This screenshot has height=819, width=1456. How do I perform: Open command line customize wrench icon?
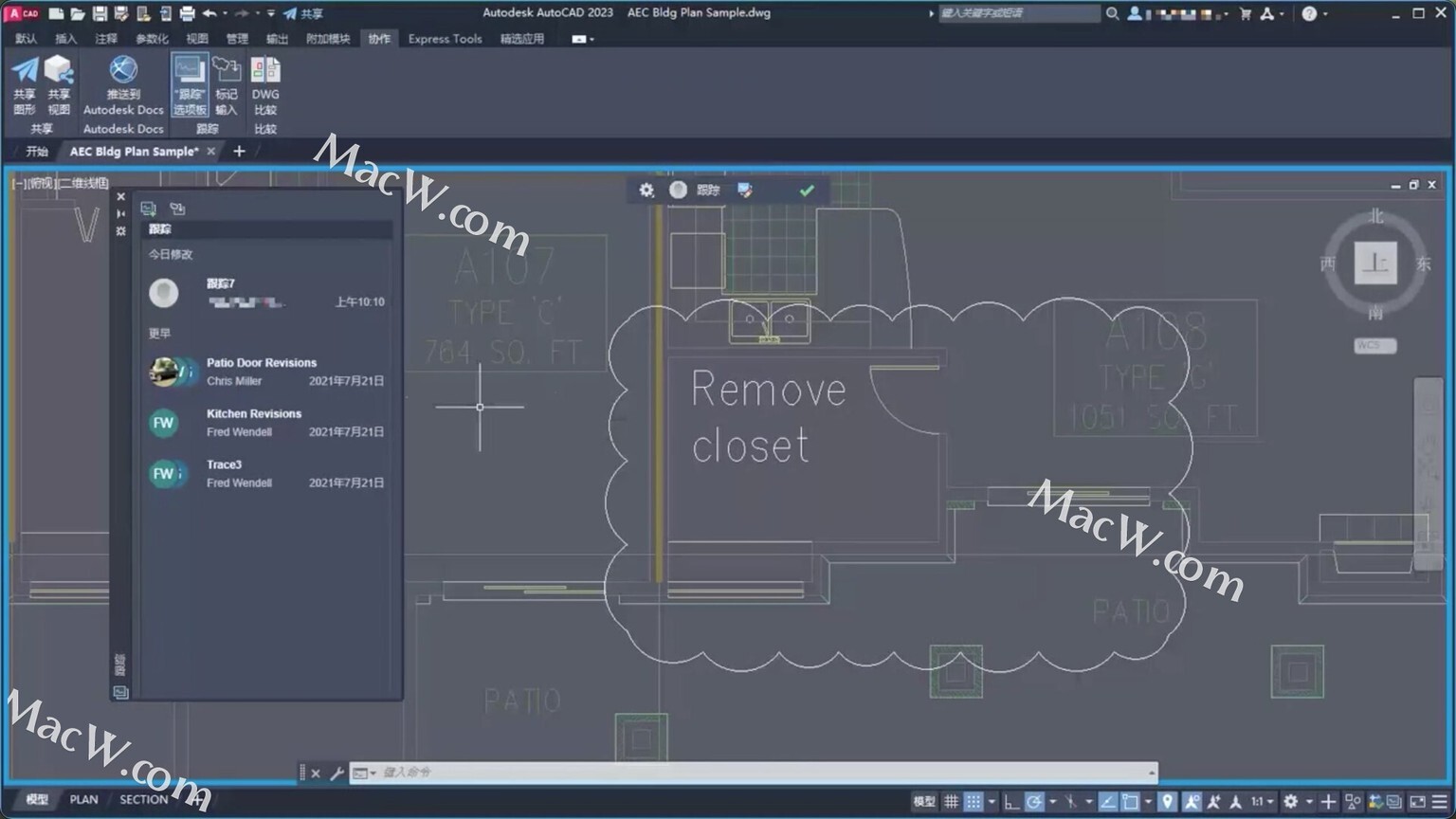pyautogui.click(x=337, y=773)
